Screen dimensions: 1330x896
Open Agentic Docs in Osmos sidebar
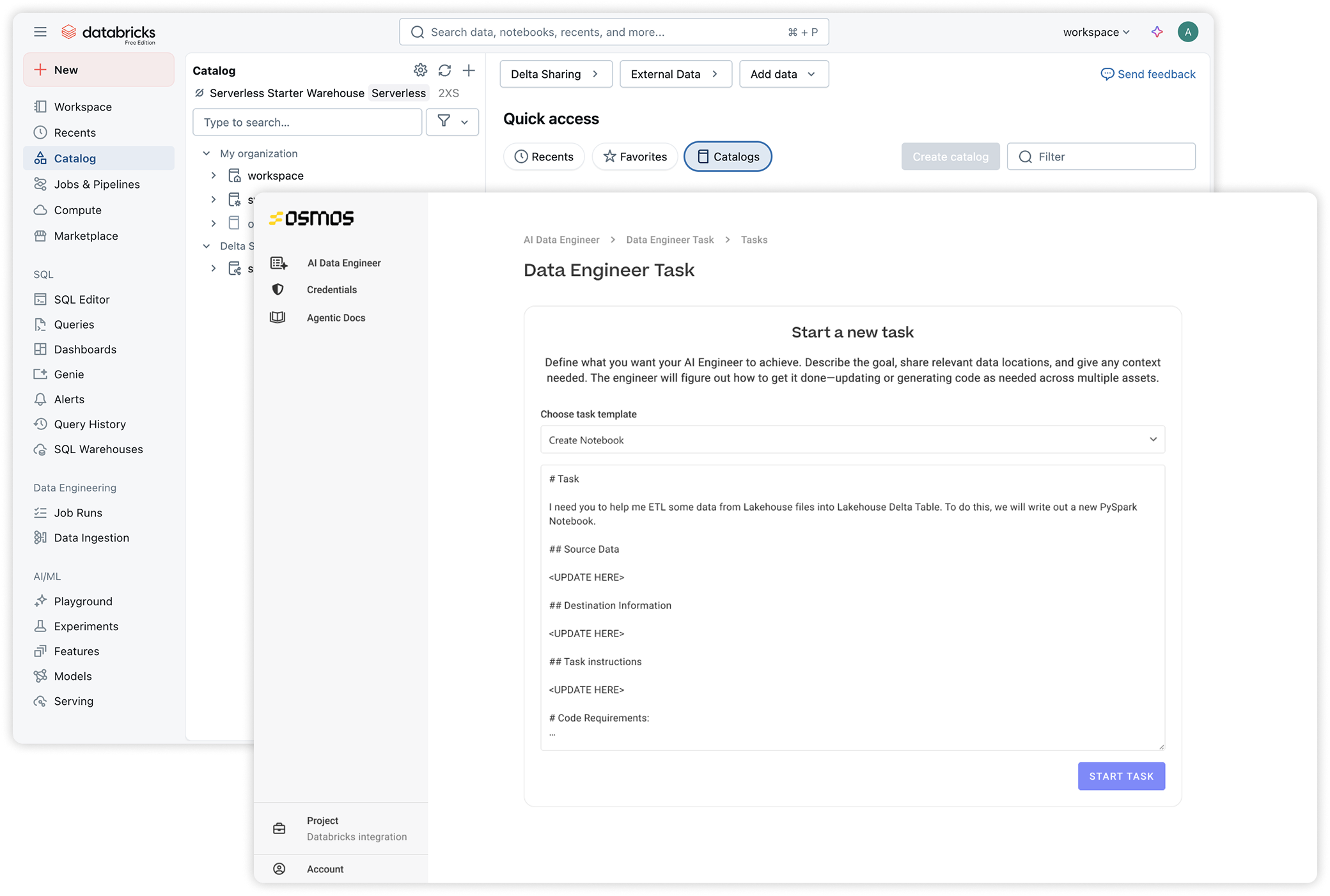pos(340,318)
